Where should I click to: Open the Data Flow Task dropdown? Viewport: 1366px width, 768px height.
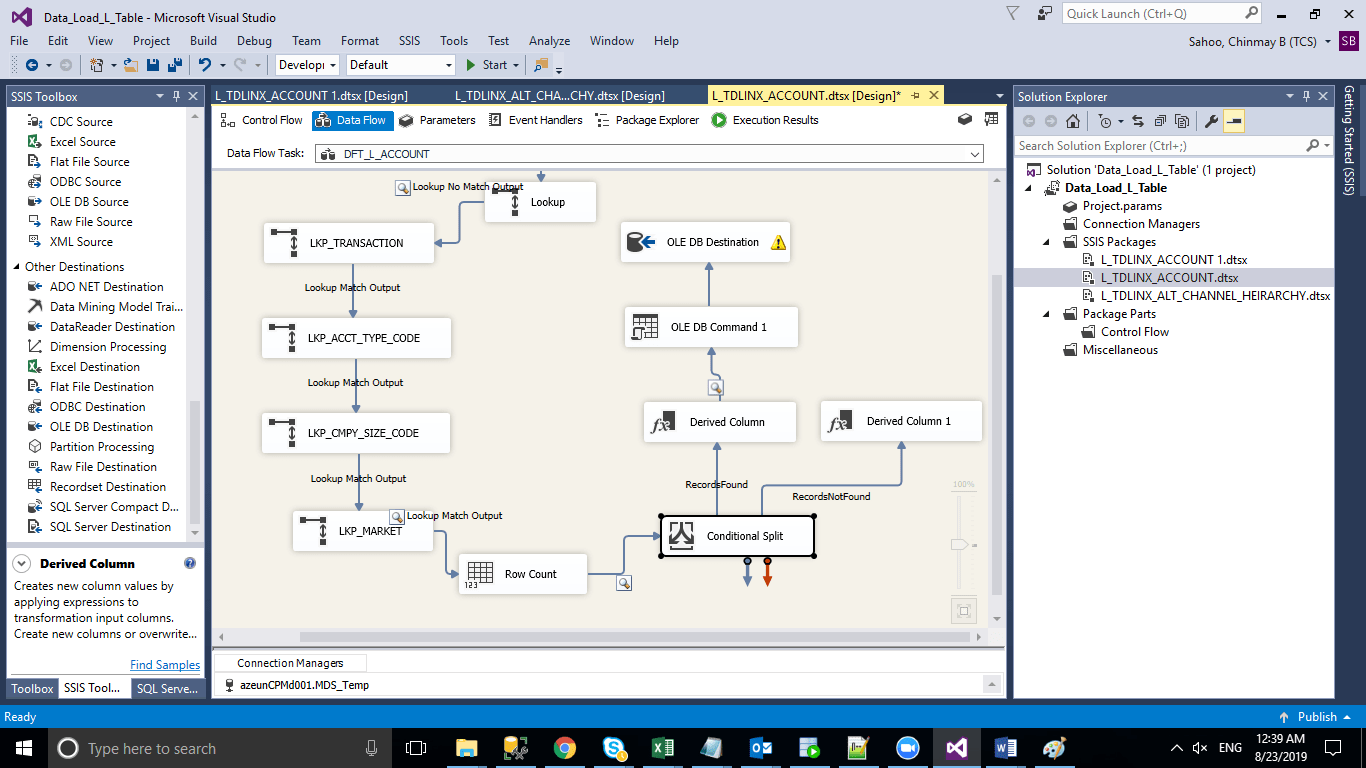point(974,154)
